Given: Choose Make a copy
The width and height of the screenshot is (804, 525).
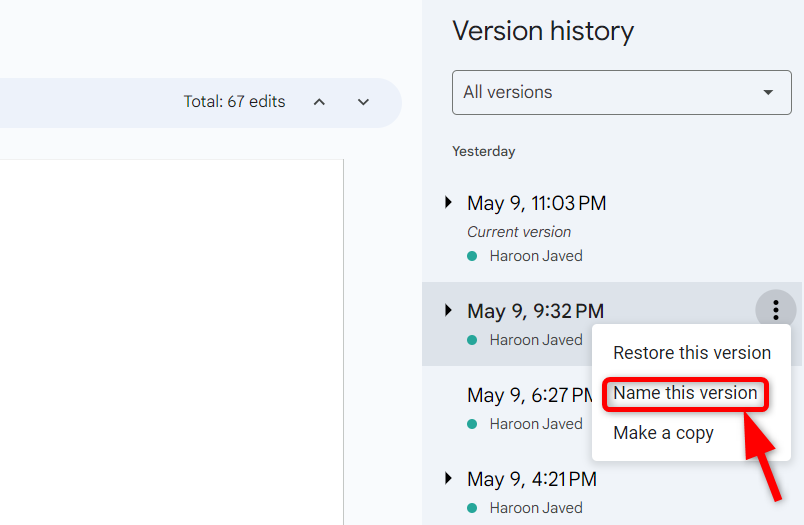Looking at the screenshot, I should tap(663, 433).
